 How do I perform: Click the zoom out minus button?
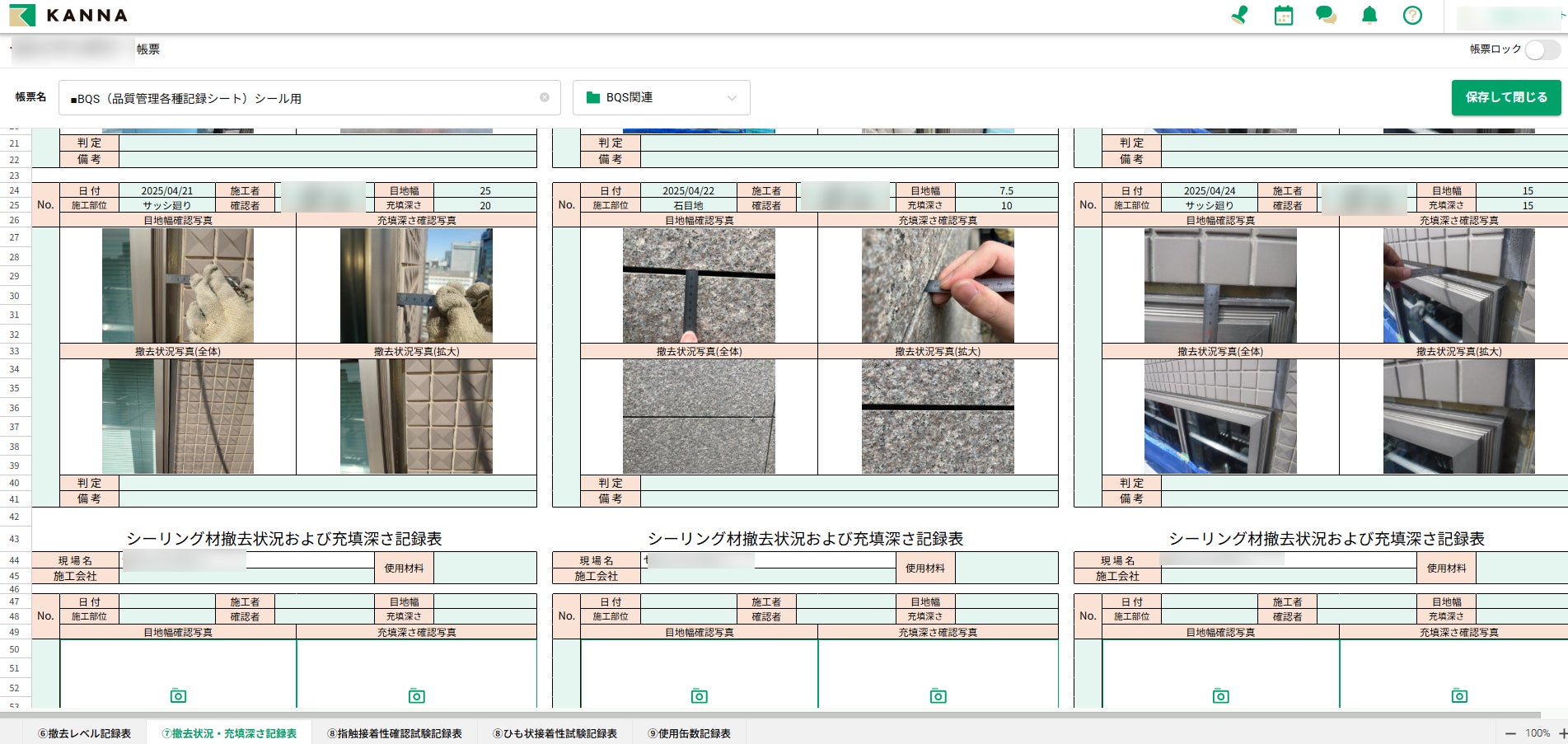pos(1510,733)
